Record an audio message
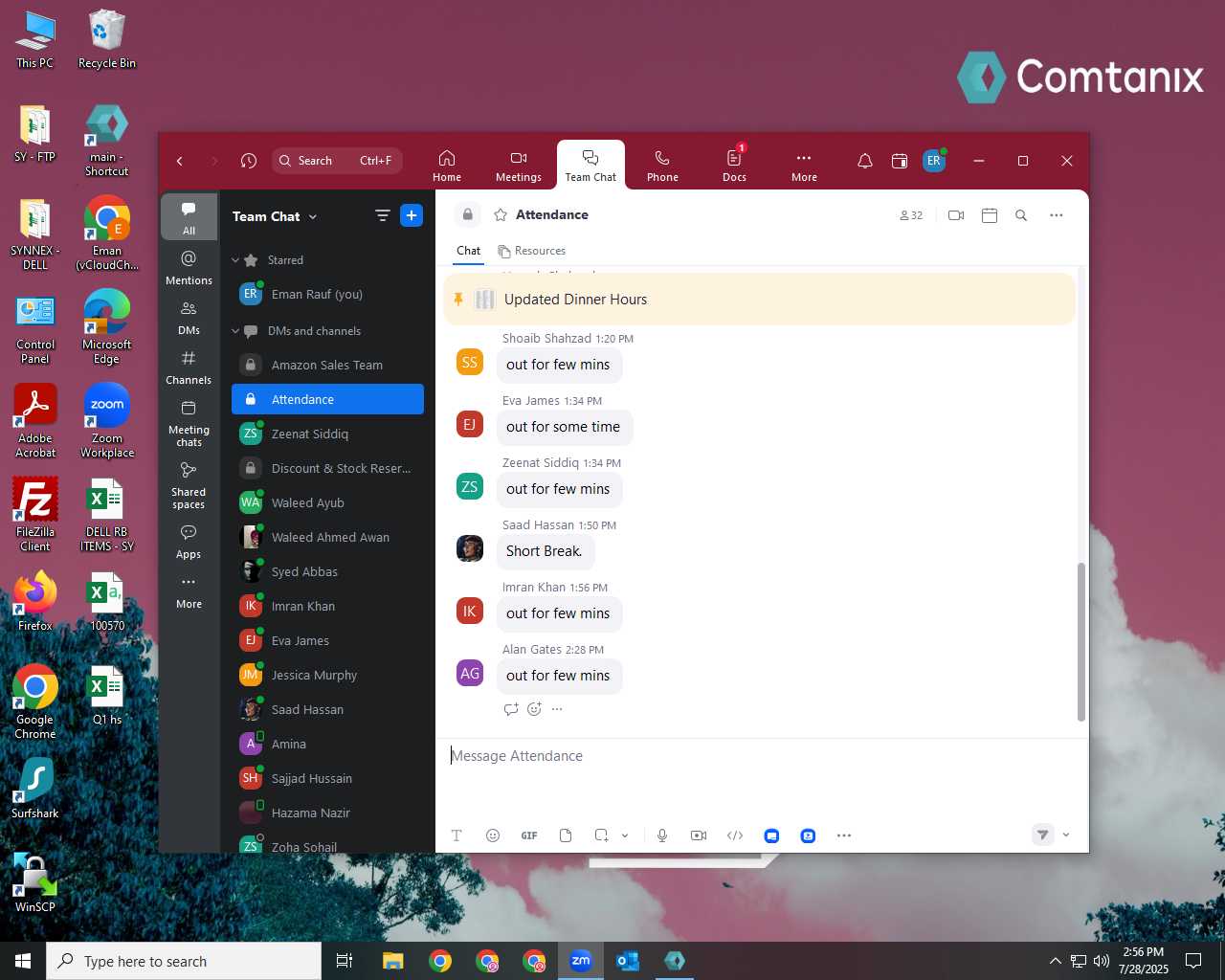The height and width of the screenshot is (980, 1225). [x=662, y=835]
